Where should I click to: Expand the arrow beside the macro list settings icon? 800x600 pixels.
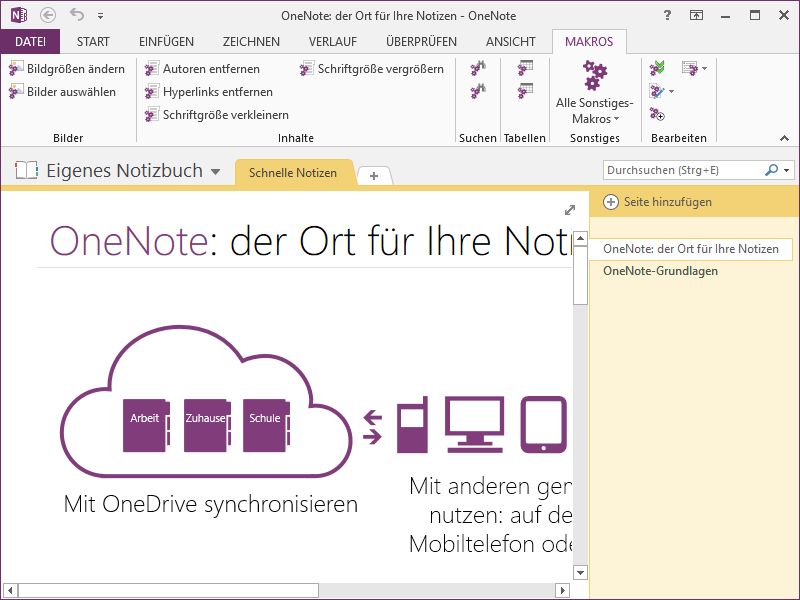tap(705, 68)
